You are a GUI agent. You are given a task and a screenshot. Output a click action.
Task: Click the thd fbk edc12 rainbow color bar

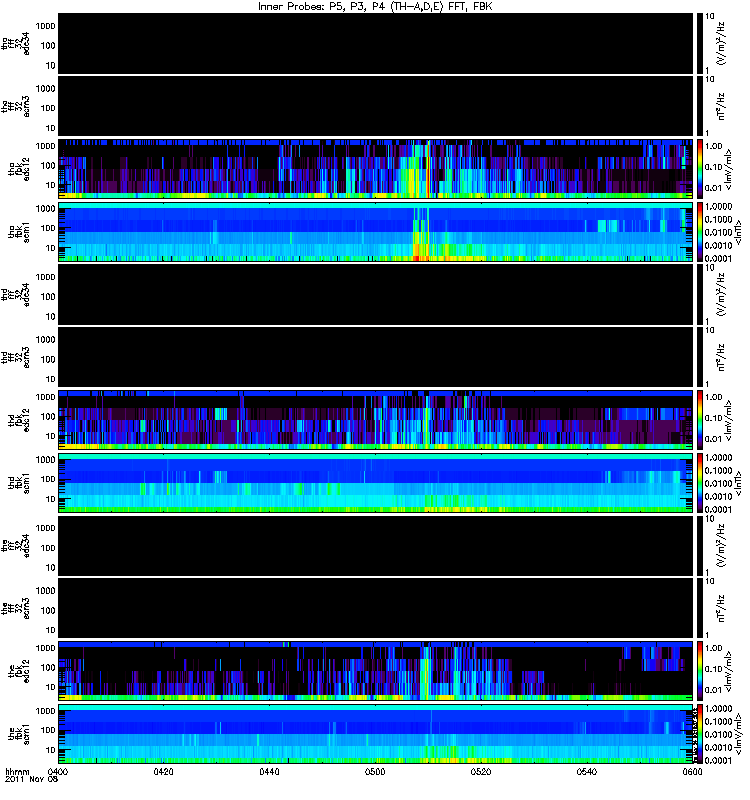[x=700, y=419]
